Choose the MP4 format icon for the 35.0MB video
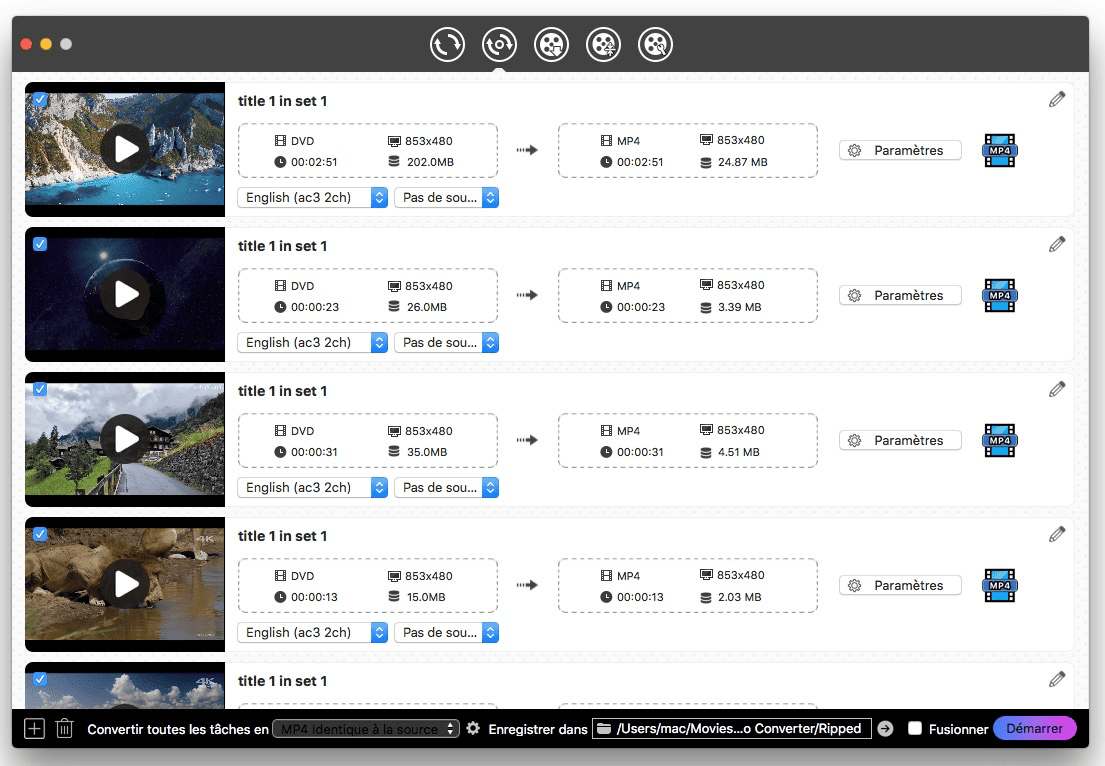 click(x=999, y=440)
